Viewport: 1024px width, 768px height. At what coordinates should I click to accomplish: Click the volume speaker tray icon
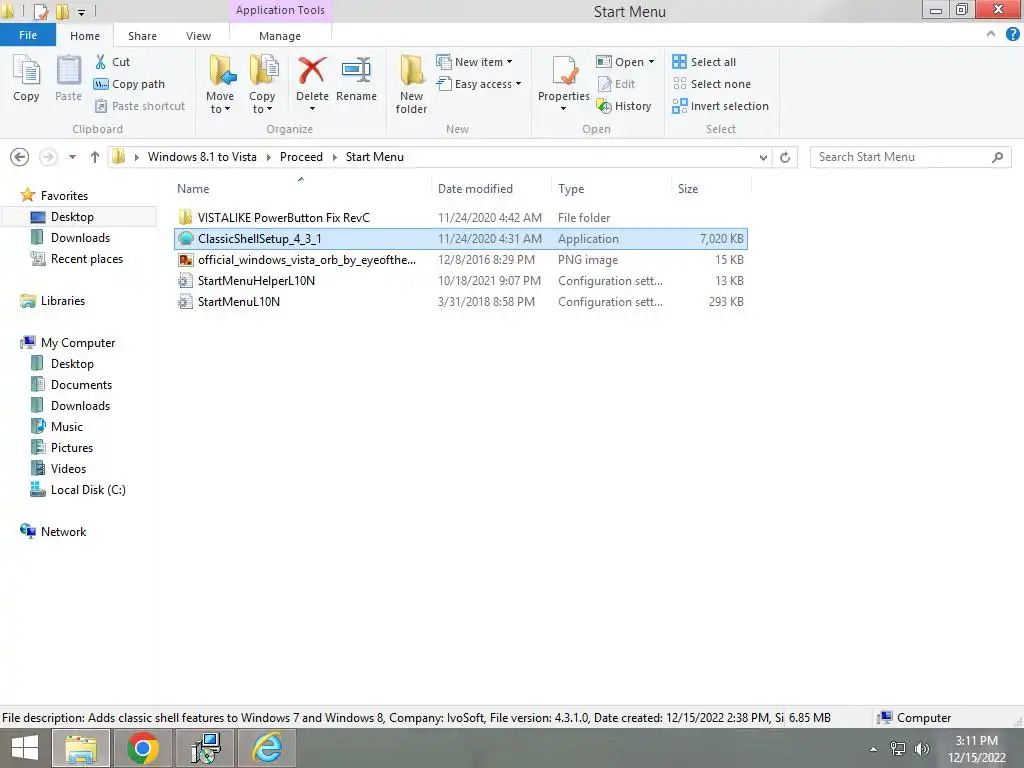pyautogui.click(x=921, y=749)
